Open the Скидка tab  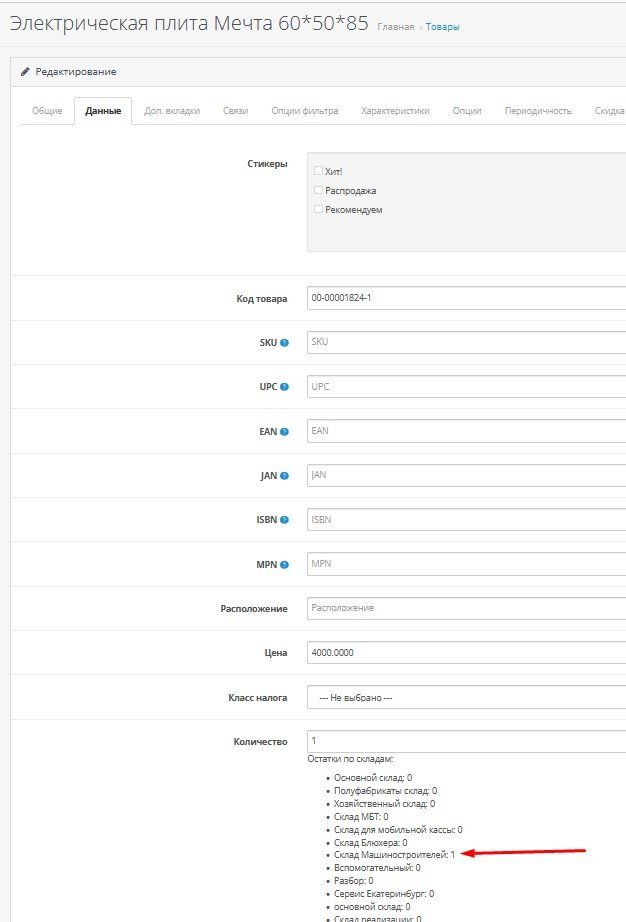click(x=609, y=111)
